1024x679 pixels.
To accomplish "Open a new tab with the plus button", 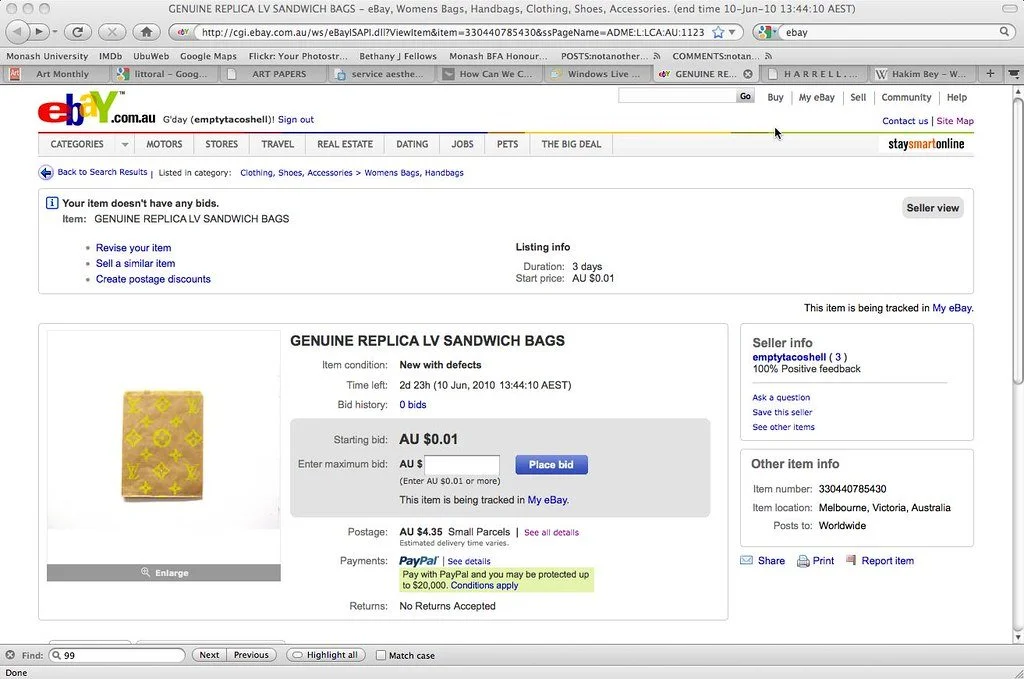I will pos(990,74).
